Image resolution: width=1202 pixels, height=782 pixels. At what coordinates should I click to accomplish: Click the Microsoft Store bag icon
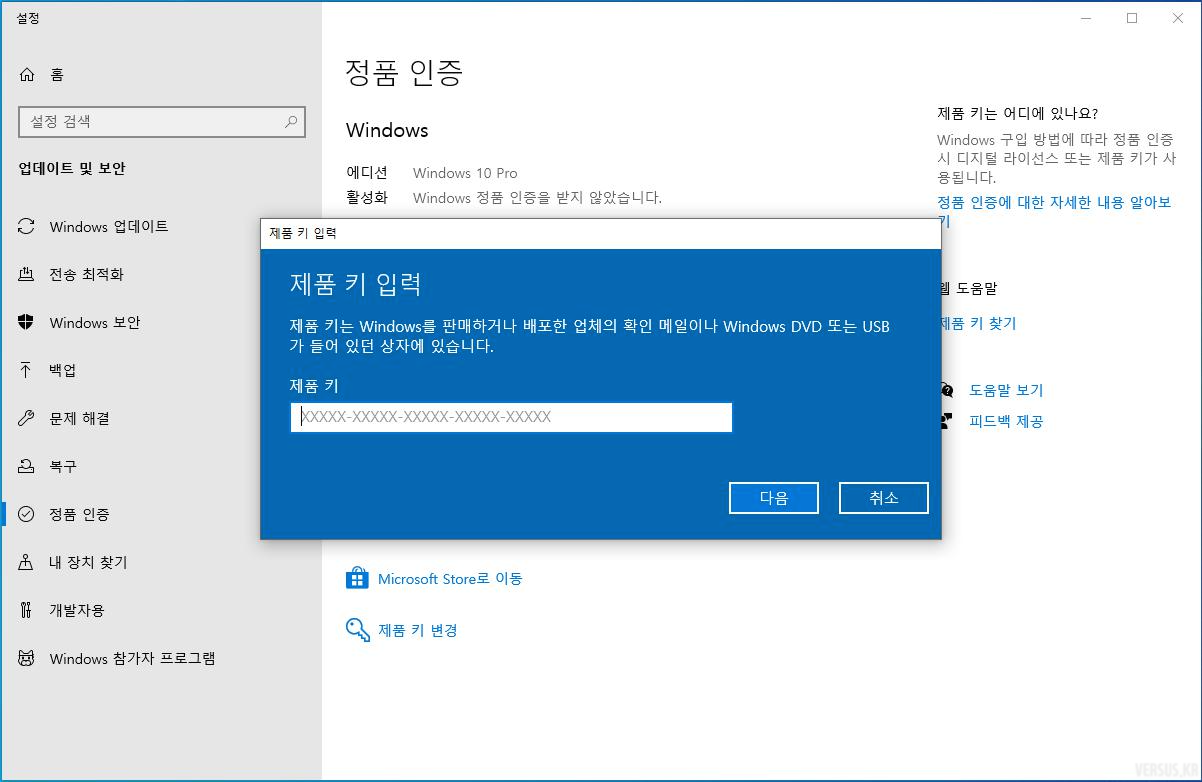coord(357,579)
